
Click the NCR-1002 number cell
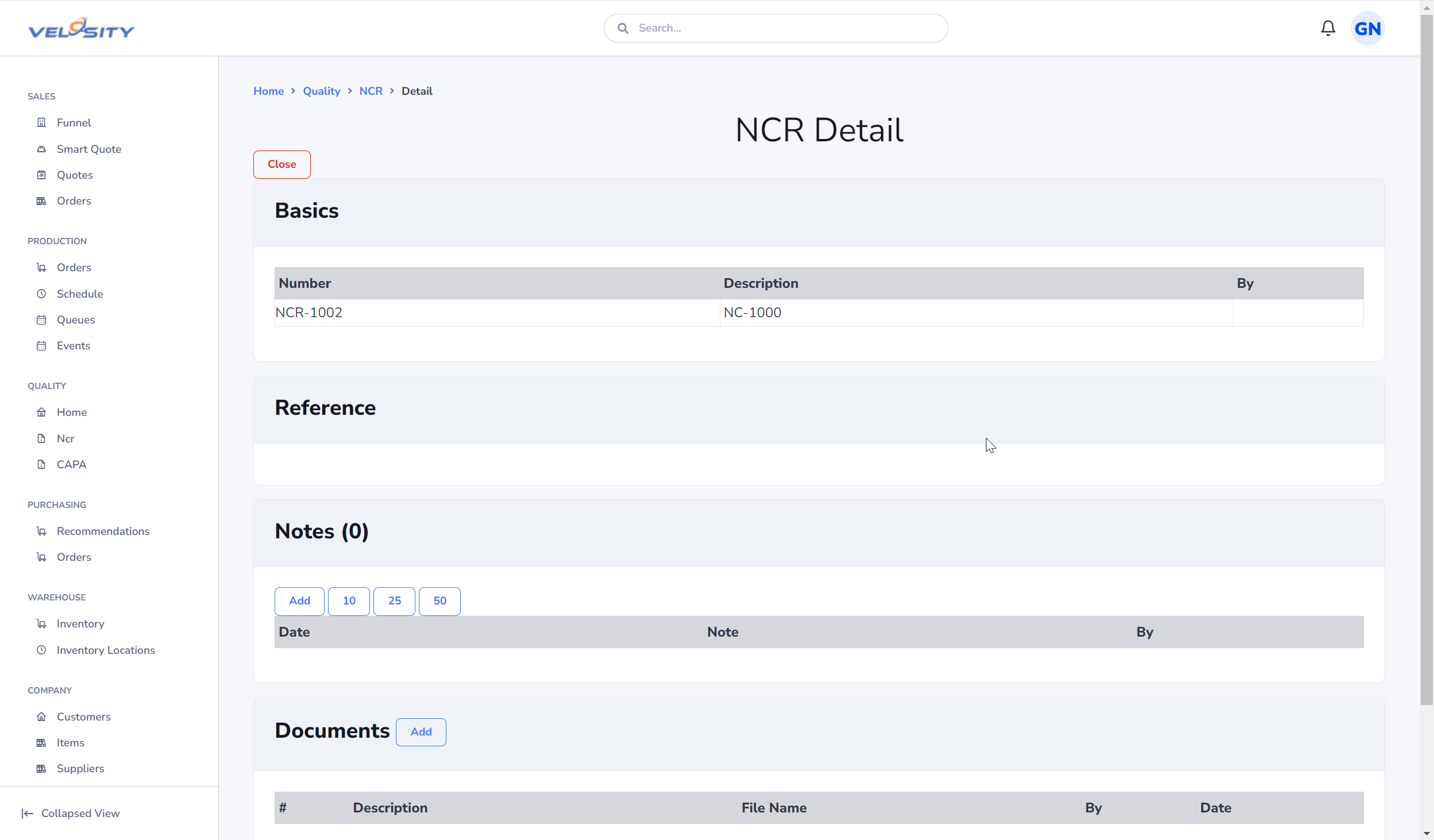497,313
